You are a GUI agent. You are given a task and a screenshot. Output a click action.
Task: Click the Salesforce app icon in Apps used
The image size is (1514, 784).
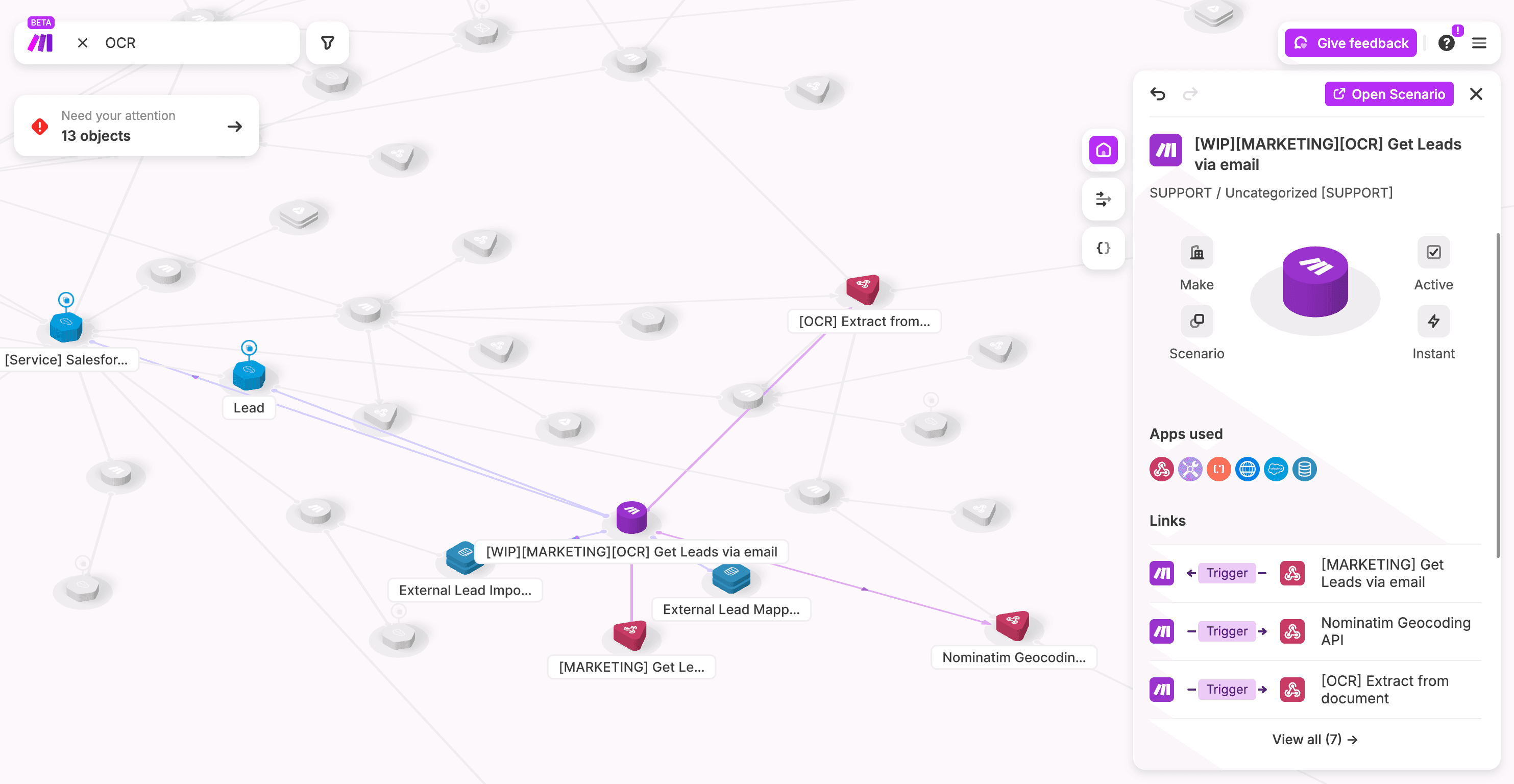1276,469
